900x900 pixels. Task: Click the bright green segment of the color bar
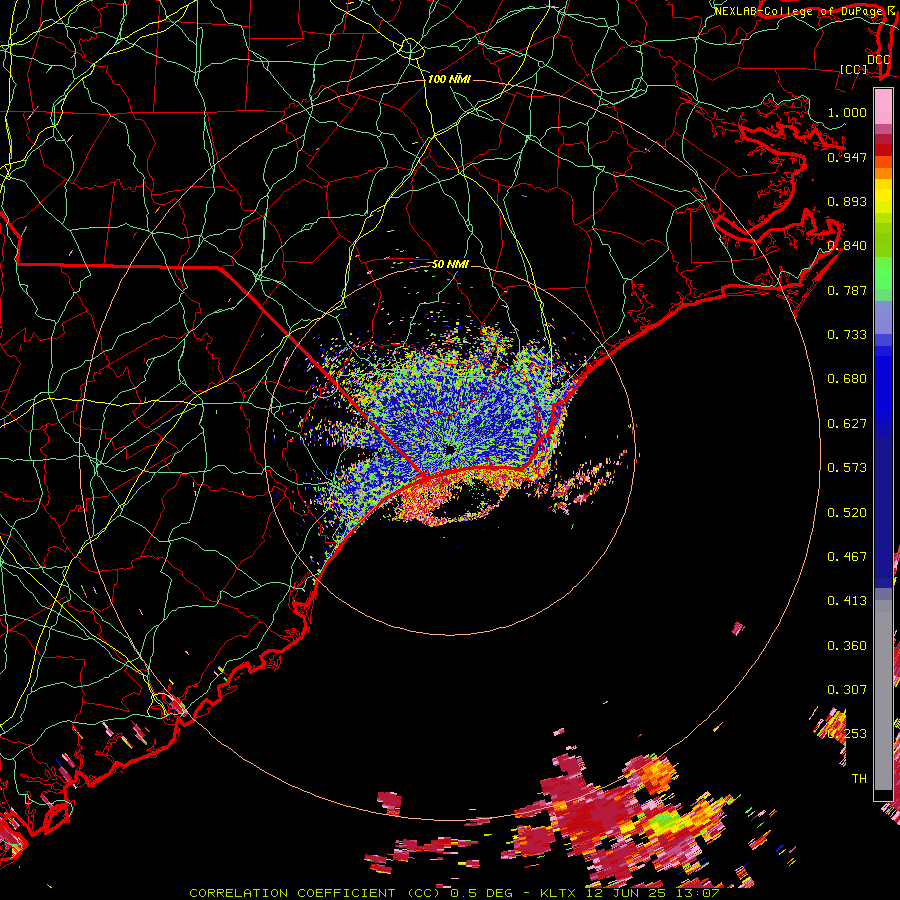click(883, 273)
